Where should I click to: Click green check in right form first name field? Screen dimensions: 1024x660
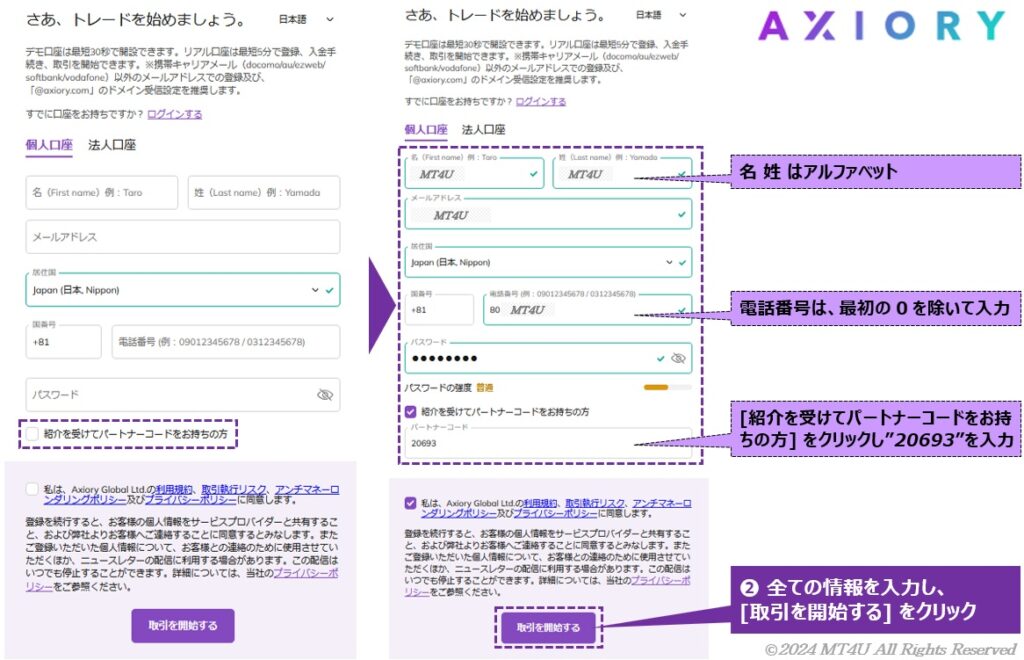[534, 174]
